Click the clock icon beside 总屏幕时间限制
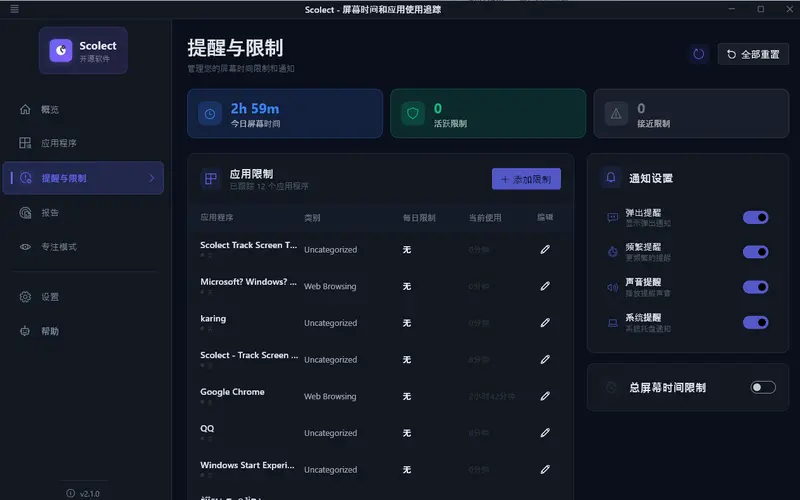The image size is (800, 500). tap(611, 387)
